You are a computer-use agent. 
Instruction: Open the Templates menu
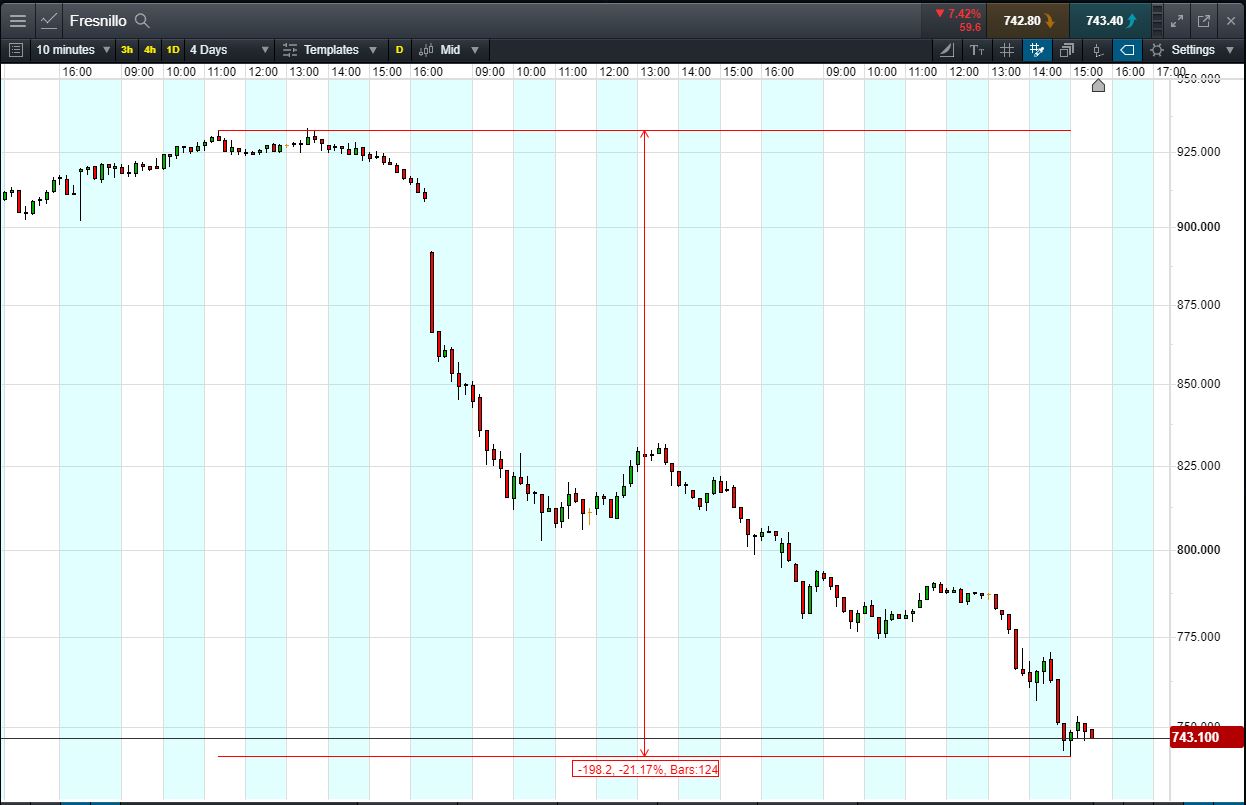pyautogui.click(x=329, y=49)
